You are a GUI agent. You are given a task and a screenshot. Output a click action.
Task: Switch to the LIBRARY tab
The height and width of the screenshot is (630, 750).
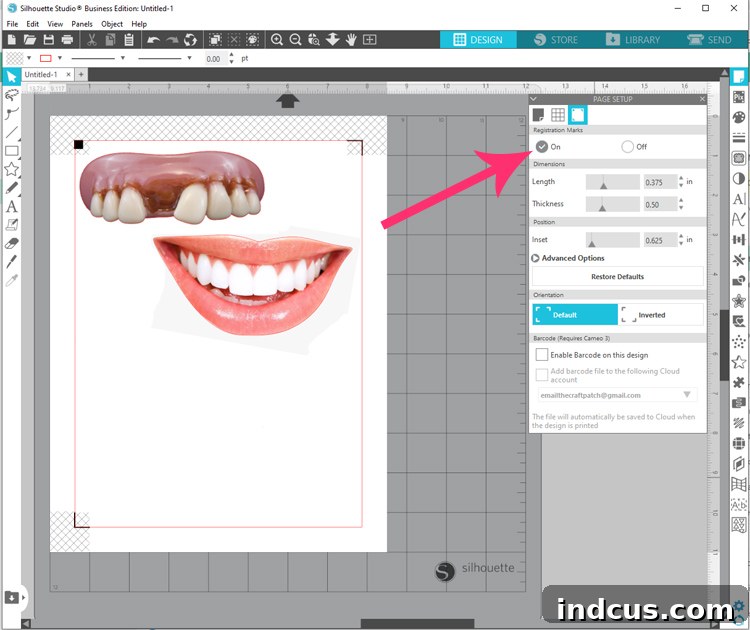(633, 40)
